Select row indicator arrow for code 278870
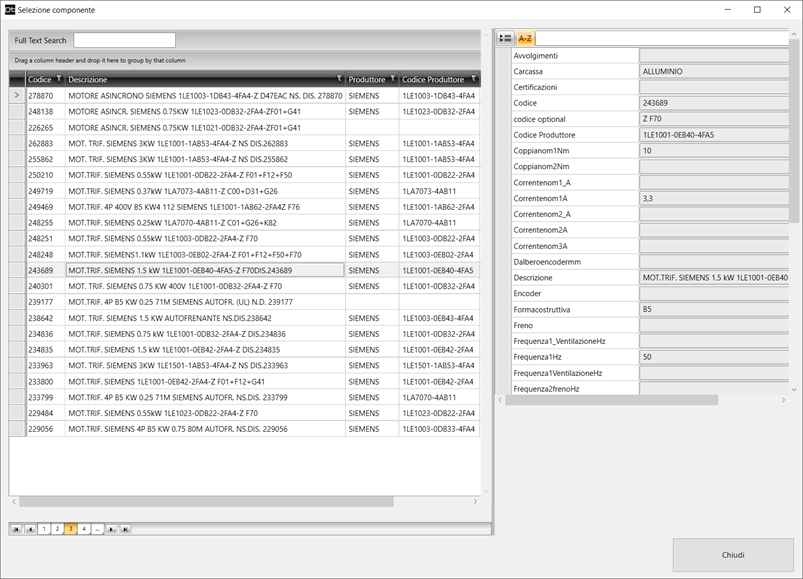 pyautogui.click(x=17, y=95)
